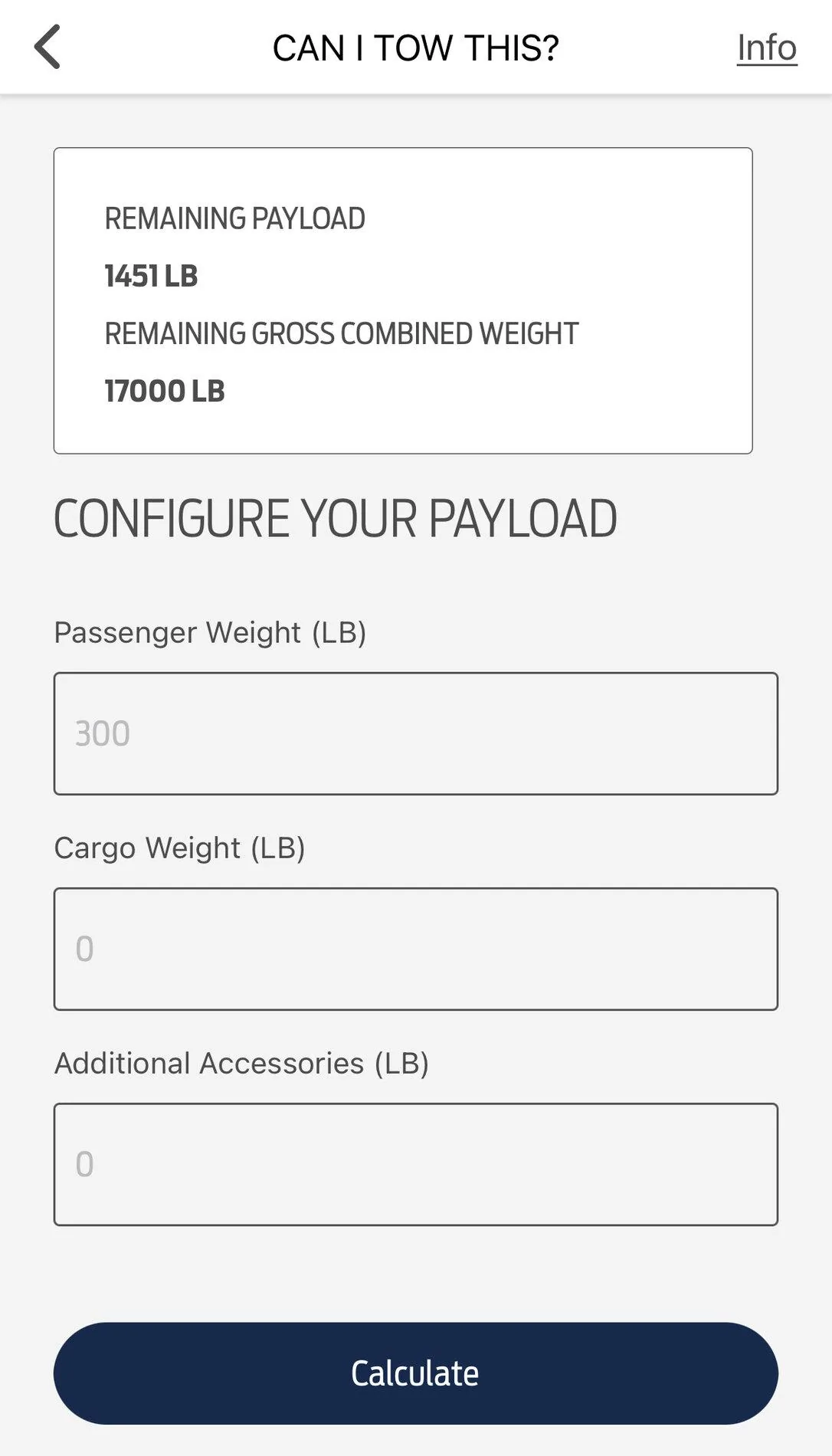Click the REMAINING PAYLOAD label
This screenshot has width=832, height=1456.
click(234, 218)
